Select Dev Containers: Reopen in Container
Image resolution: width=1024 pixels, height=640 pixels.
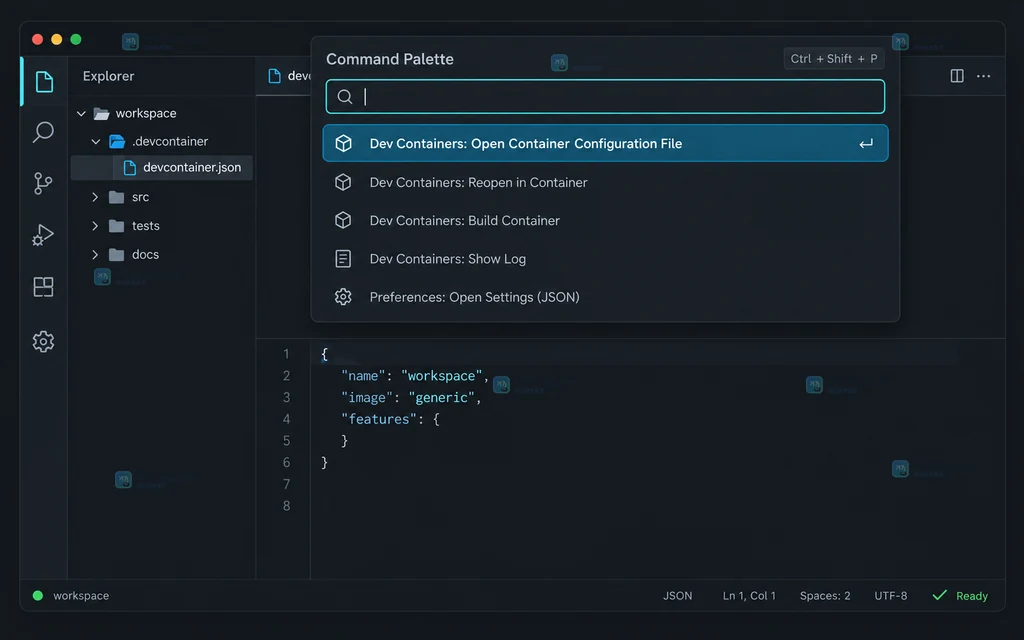pyautogui.click(x=605, y=182)
